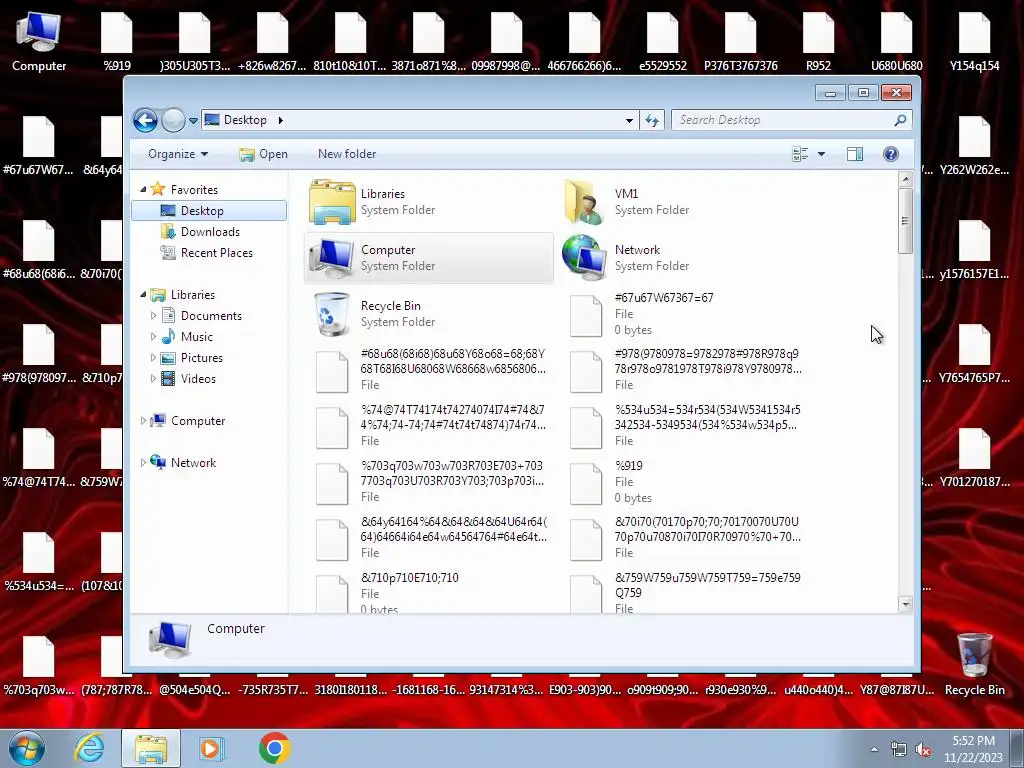This screenshot has height=768, width=1024.
Task: Select the VM1 user folder icon
Action: point(583,202)
